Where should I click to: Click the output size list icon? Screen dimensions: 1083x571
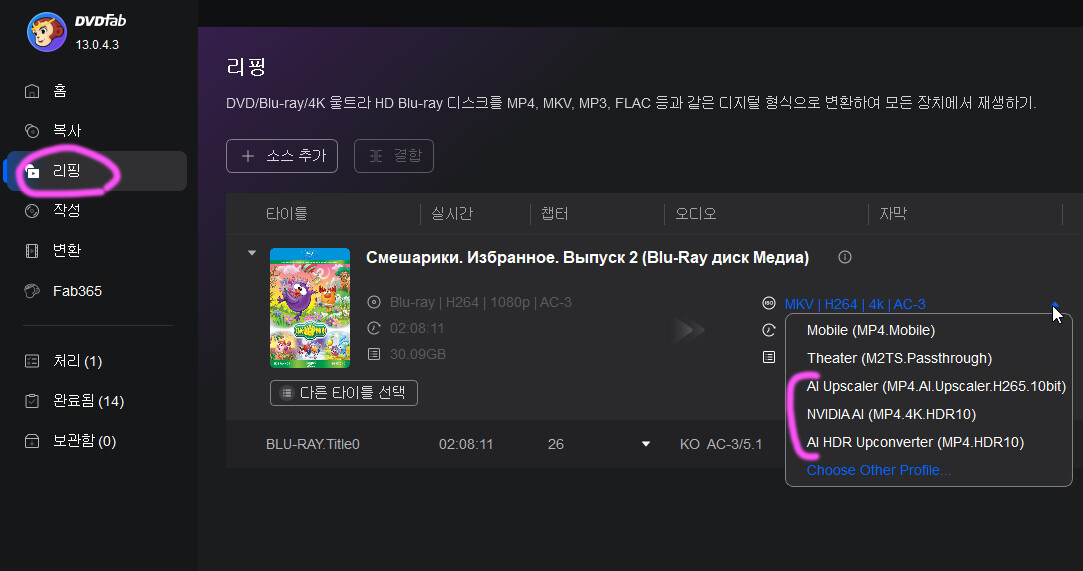[x=769, y=357]
